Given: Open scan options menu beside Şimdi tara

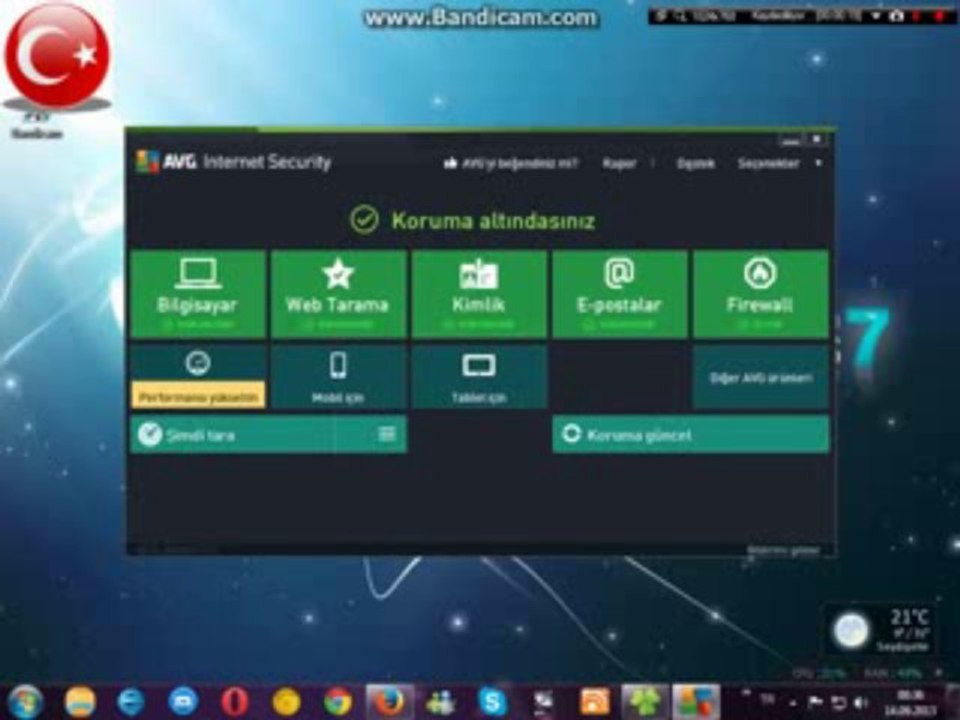Looking at the screenshot, I should point(386,434).
